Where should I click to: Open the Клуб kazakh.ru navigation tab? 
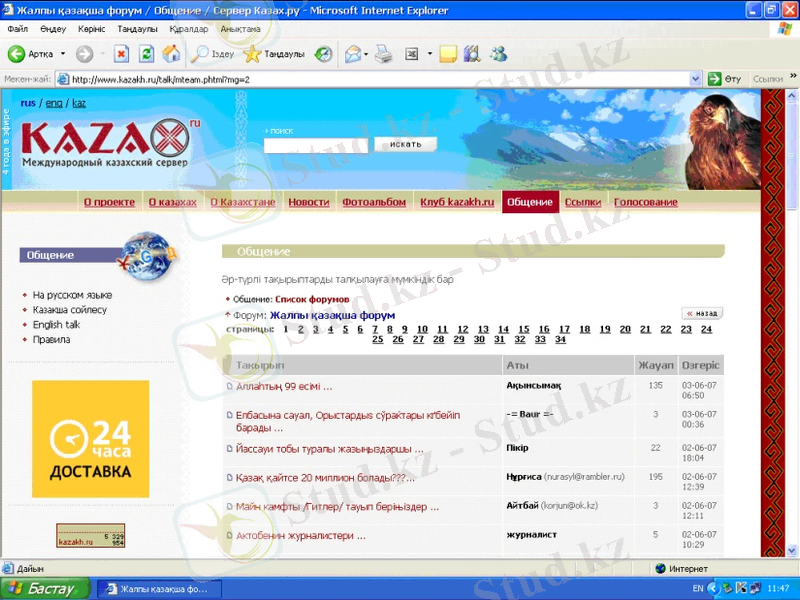pyautogui.click(x=457, y=202)
